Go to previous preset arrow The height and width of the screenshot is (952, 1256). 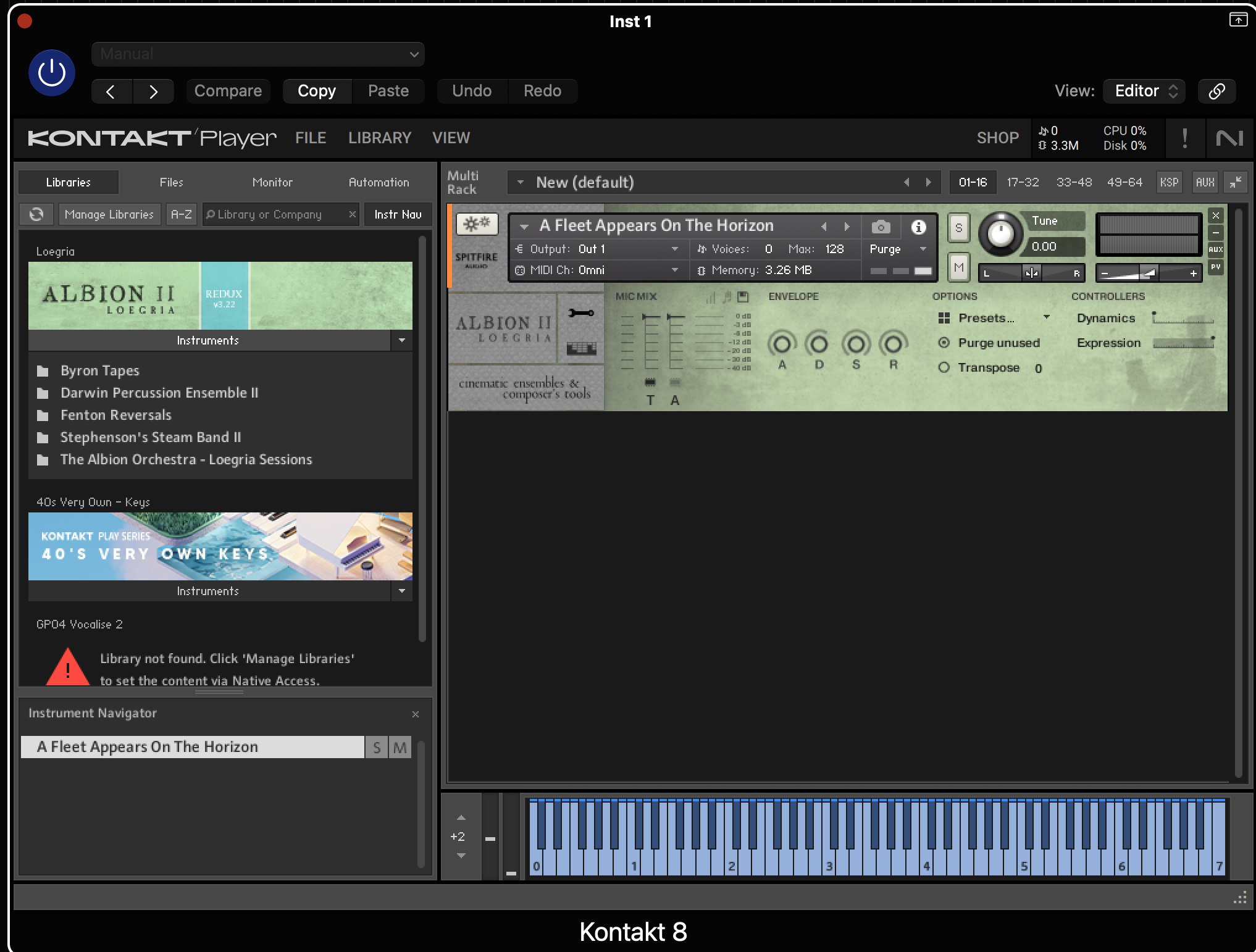click(111, 91)
